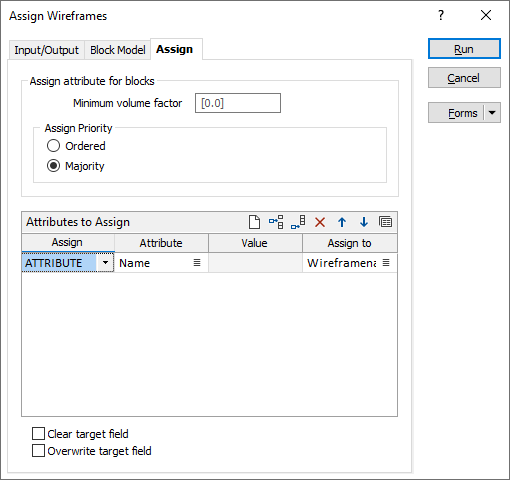
Task: Click the new row icon in Attributes to Assign
Action: click(254, 222)
